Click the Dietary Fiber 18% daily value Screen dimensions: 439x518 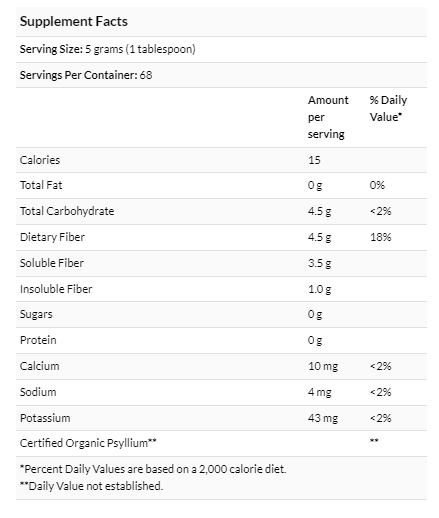[x=381, y=237]
